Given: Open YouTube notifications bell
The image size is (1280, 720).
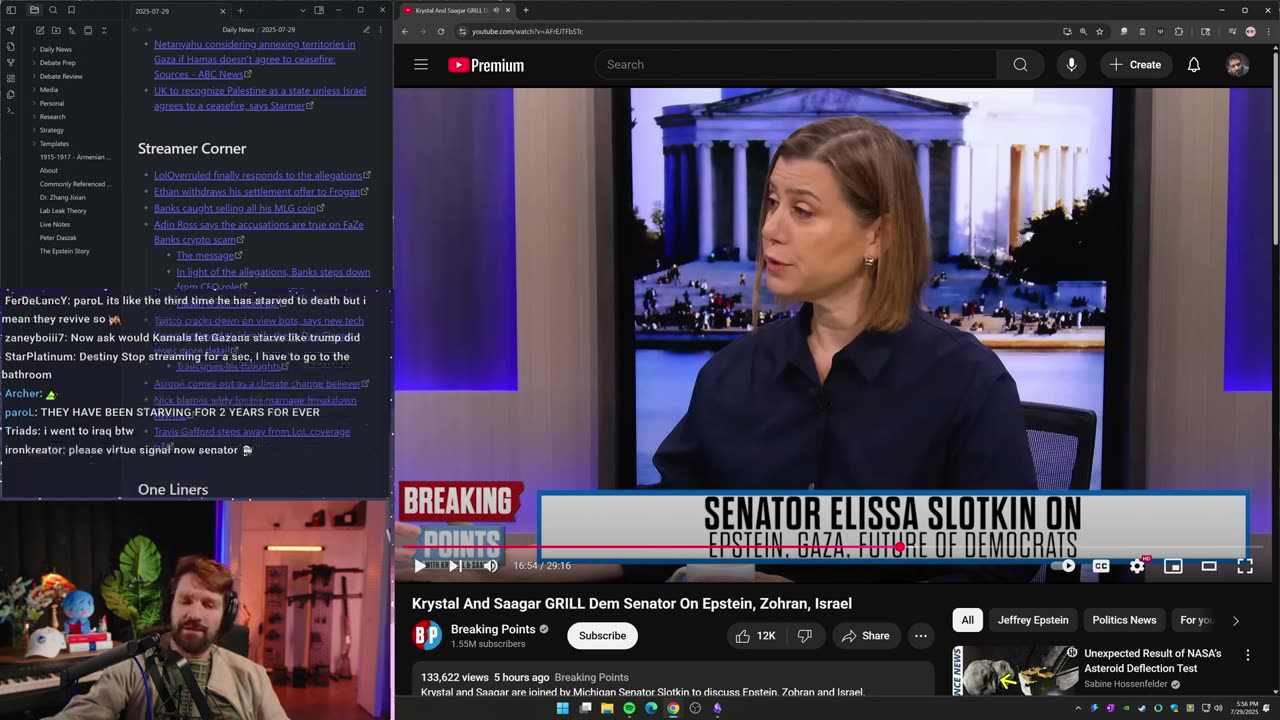Looking at the screenshot, I should [x=1194, y=65].
